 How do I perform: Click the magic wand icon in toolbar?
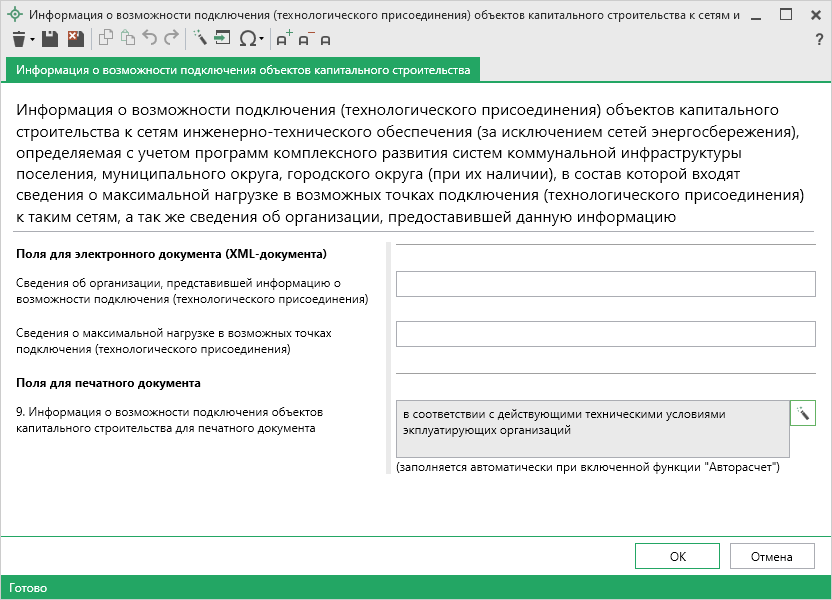coord(199,39)
